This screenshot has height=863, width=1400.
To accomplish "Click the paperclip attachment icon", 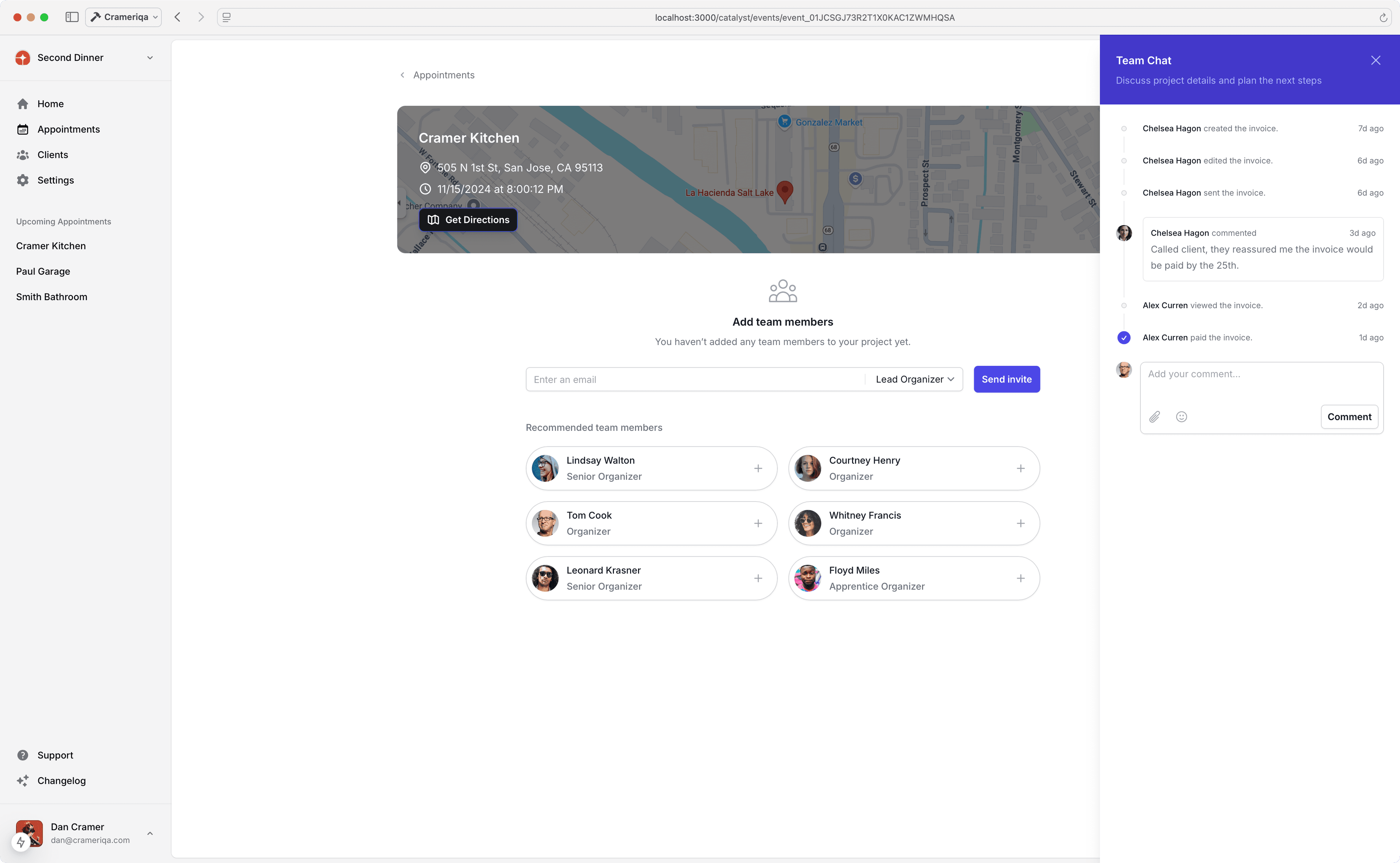I will tap(1154, 417).
